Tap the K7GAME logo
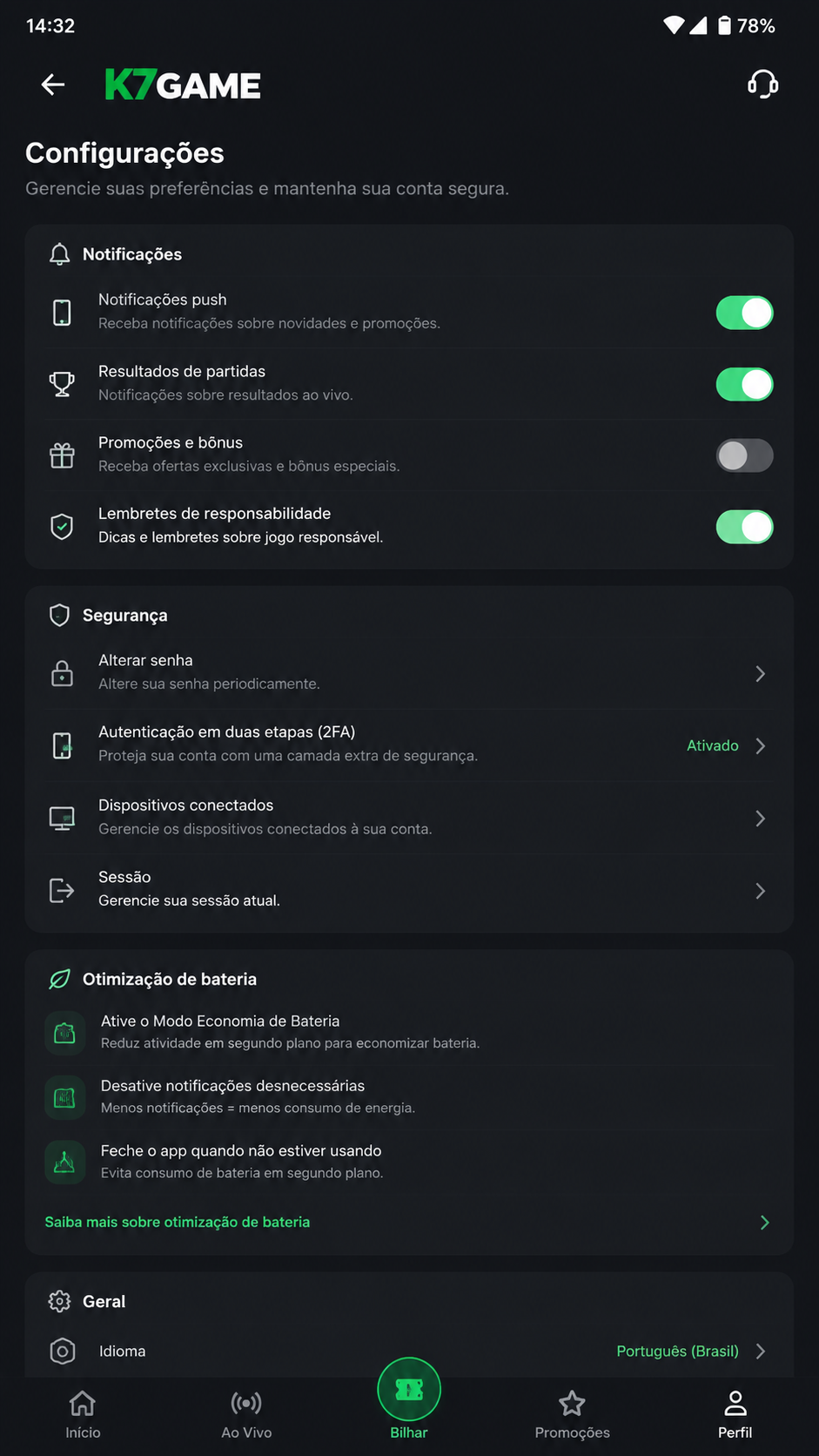The height and width of the screenshot is (1456, 819). tap(183, 85)
